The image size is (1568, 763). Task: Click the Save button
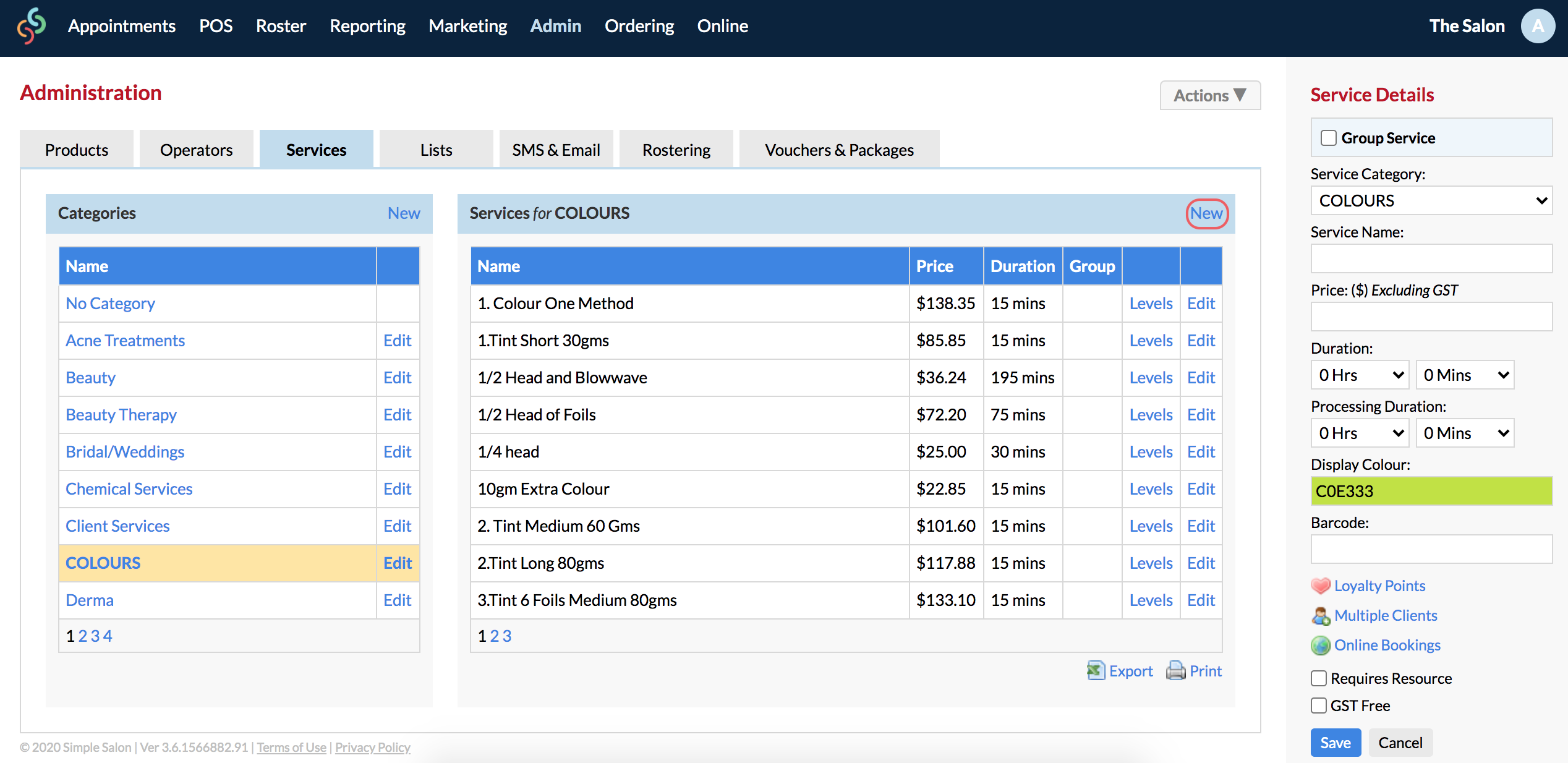[x=1336, y=743]
